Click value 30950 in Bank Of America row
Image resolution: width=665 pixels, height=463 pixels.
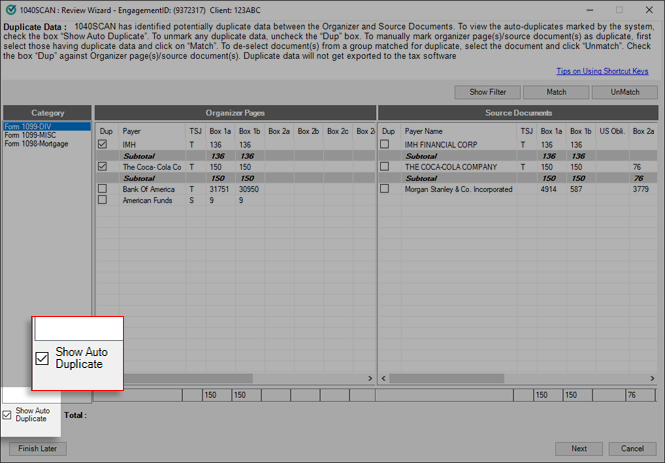coord(249,189)
